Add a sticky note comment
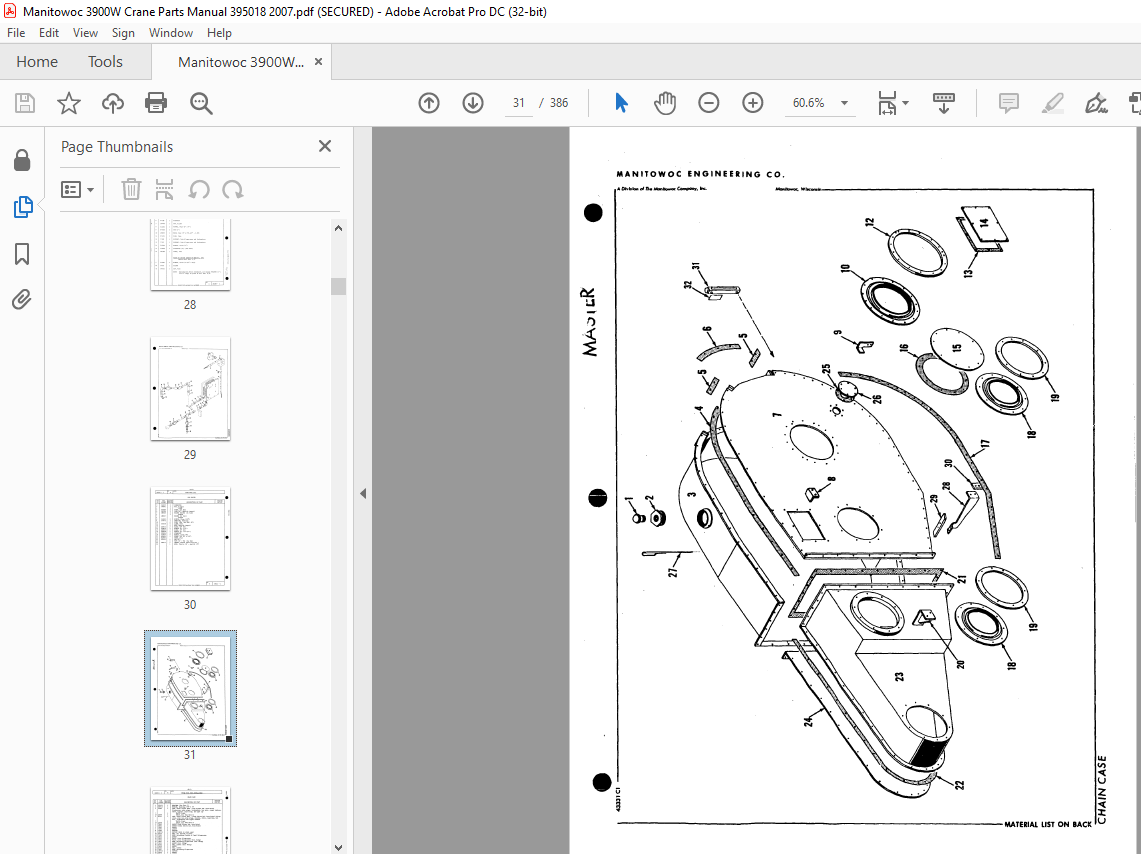Image resolution: width=1141 pixels, height=854 pixels. click(x=1009, y=103)
